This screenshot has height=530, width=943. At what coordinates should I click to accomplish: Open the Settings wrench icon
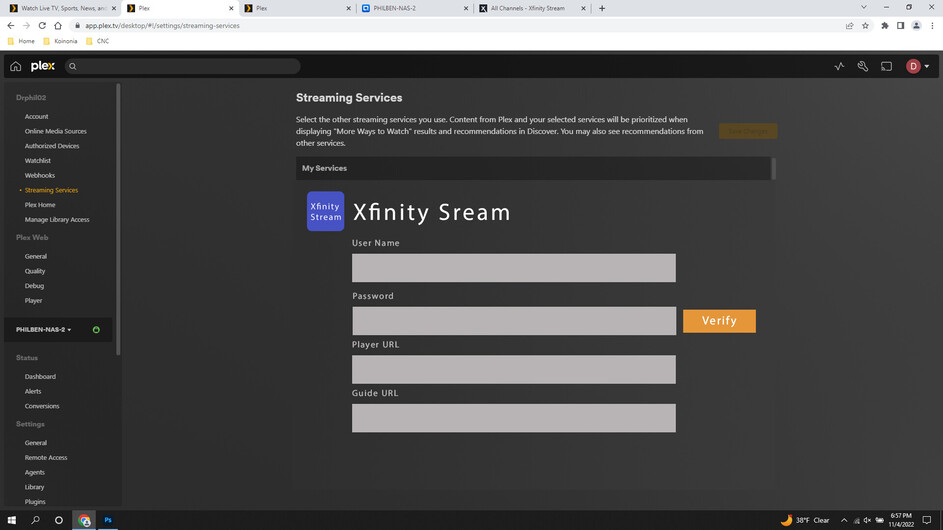click(x=862, y=66)
